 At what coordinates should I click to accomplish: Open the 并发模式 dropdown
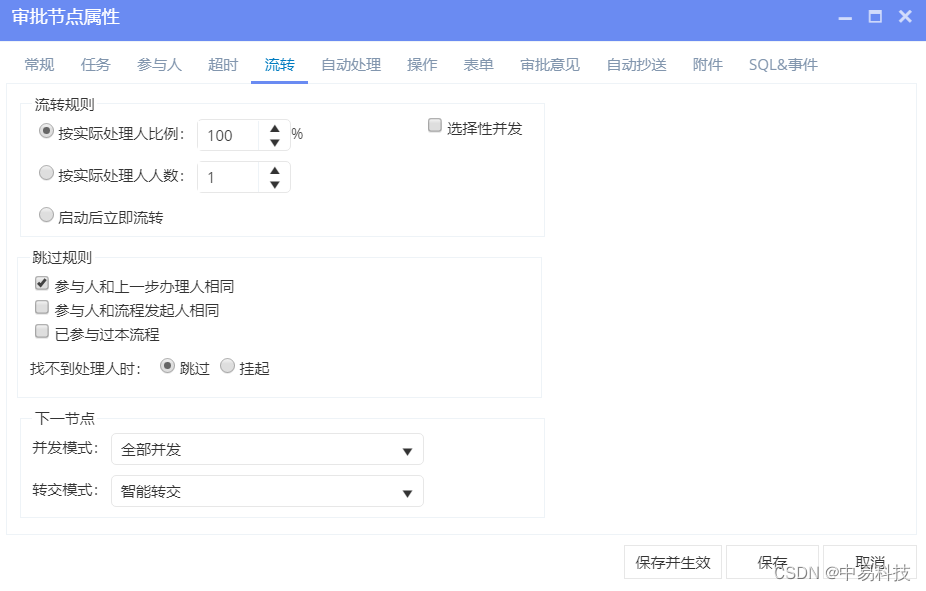click(268, 449)
